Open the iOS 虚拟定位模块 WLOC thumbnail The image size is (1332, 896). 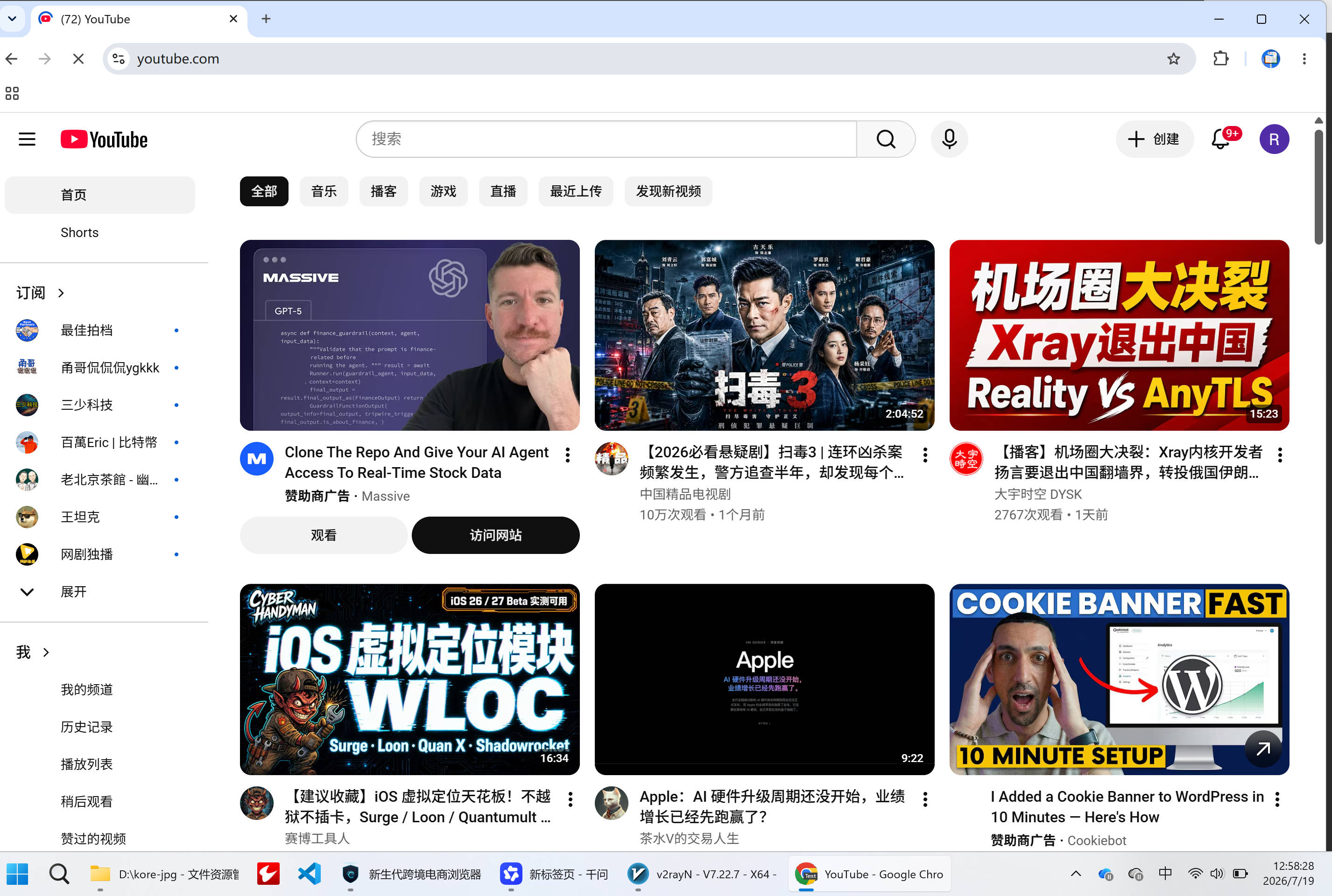coord(410,679)
